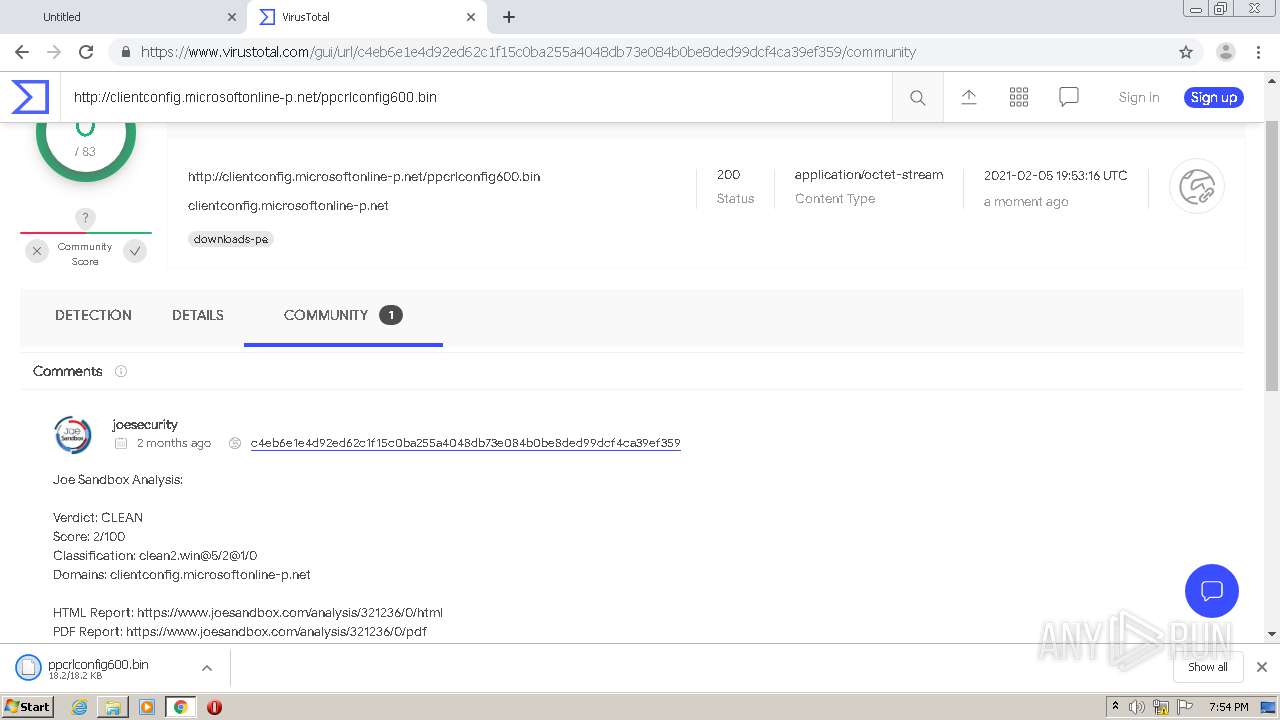Click the Verdict: CLEAN text
Image resolution: width=1280 pixels, height=720 pixels.
[x=98, y=517]
